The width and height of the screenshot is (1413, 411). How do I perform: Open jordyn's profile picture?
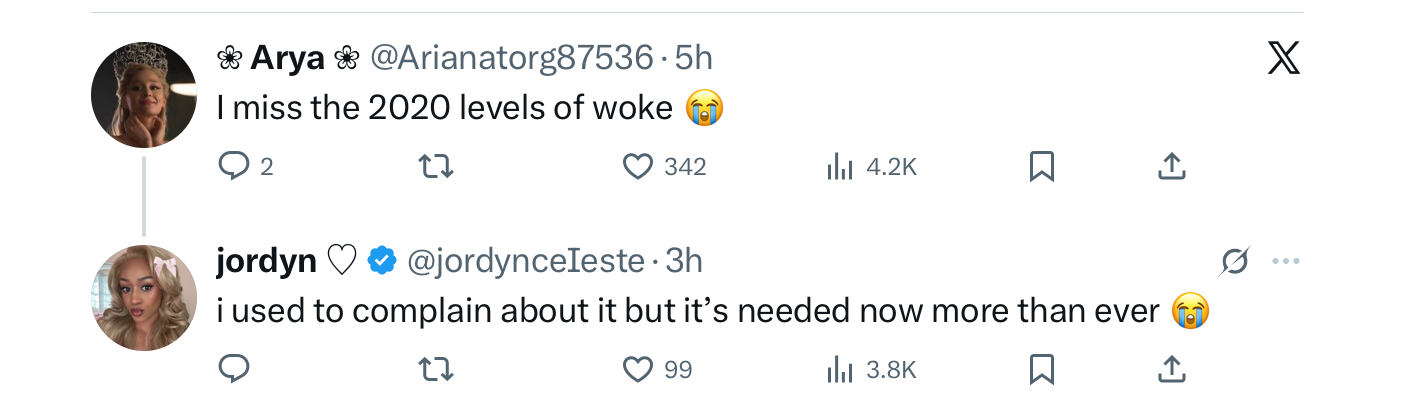tap(144, 298)
